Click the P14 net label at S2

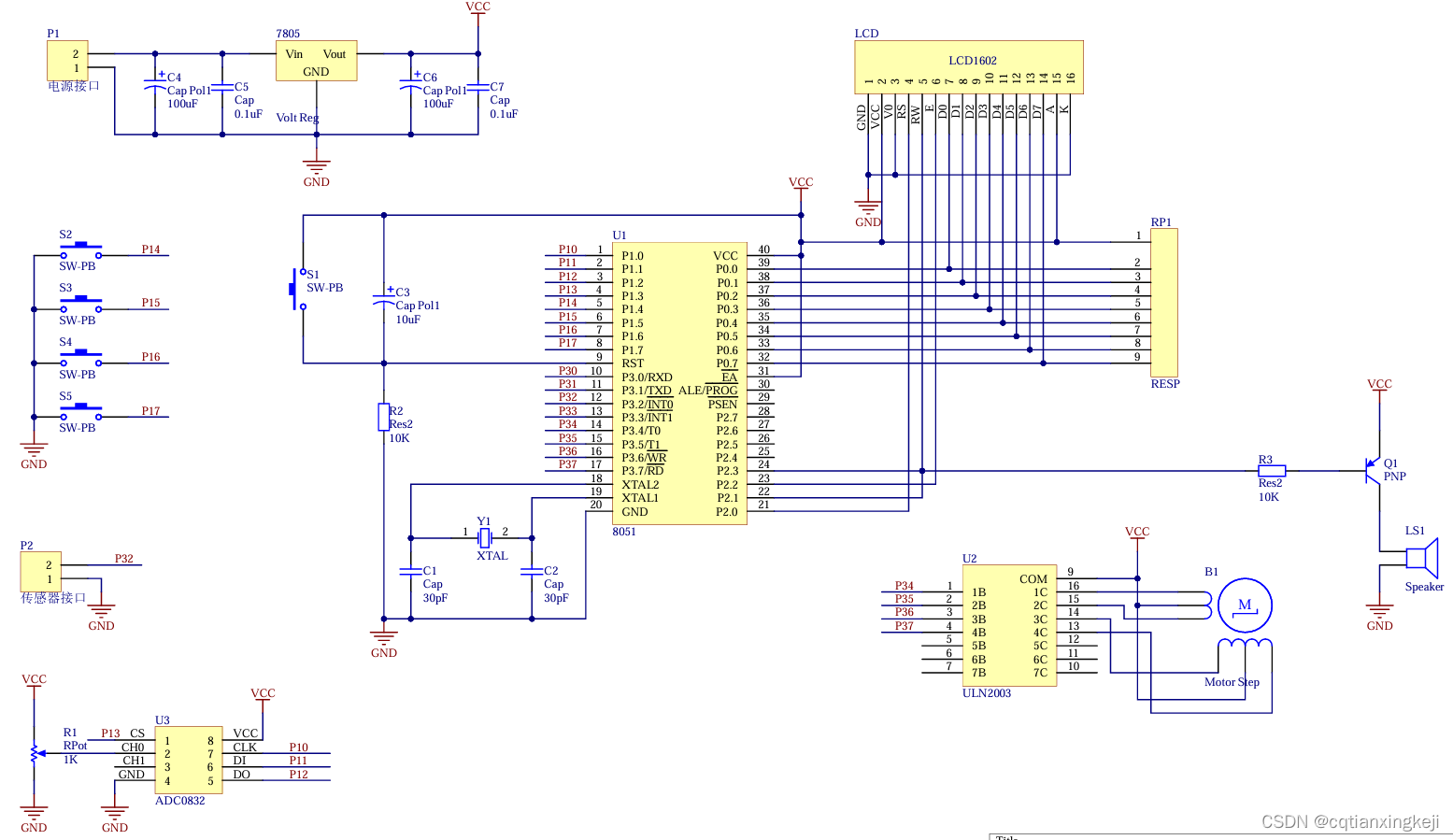tap(150, 249)
